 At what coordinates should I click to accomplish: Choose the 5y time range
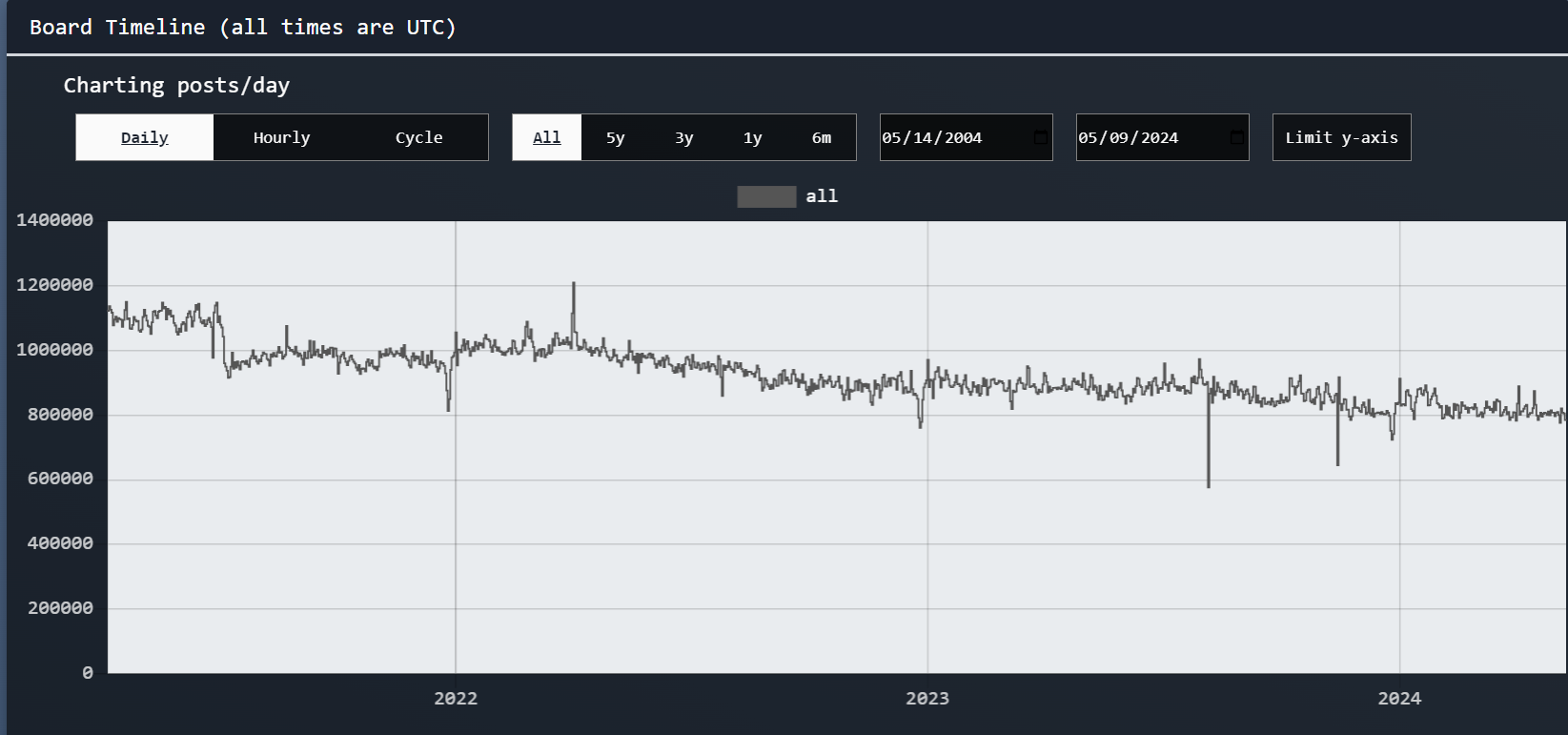616,137
